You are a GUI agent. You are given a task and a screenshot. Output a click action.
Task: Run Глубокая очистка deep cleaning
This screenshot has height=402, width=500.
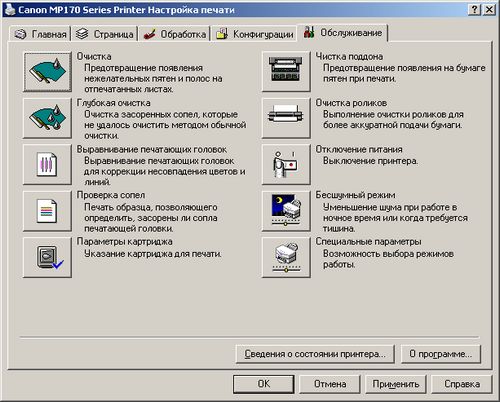[47, 118]
